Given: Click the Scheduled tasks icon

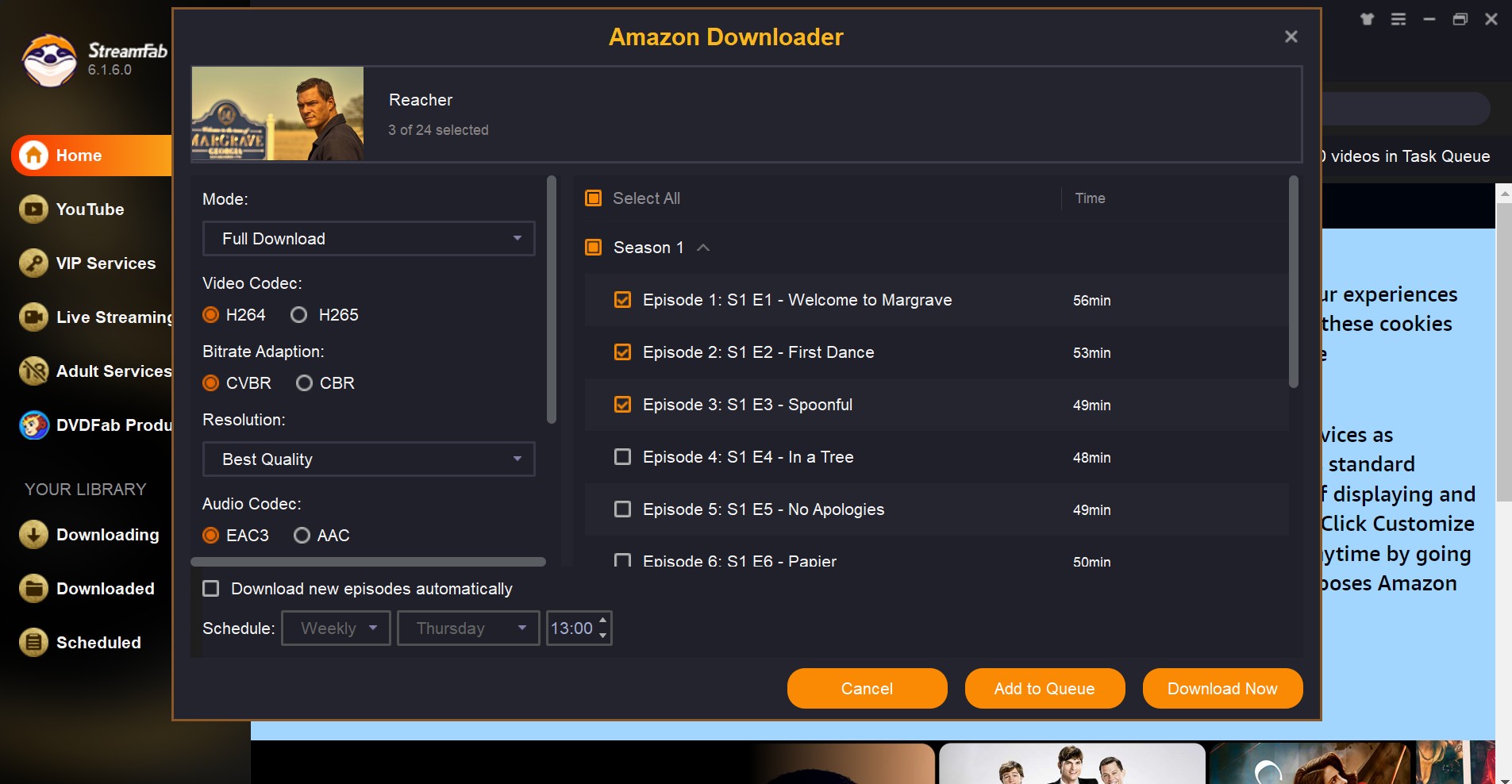Looking at the screenshot, I should [32, 642].
